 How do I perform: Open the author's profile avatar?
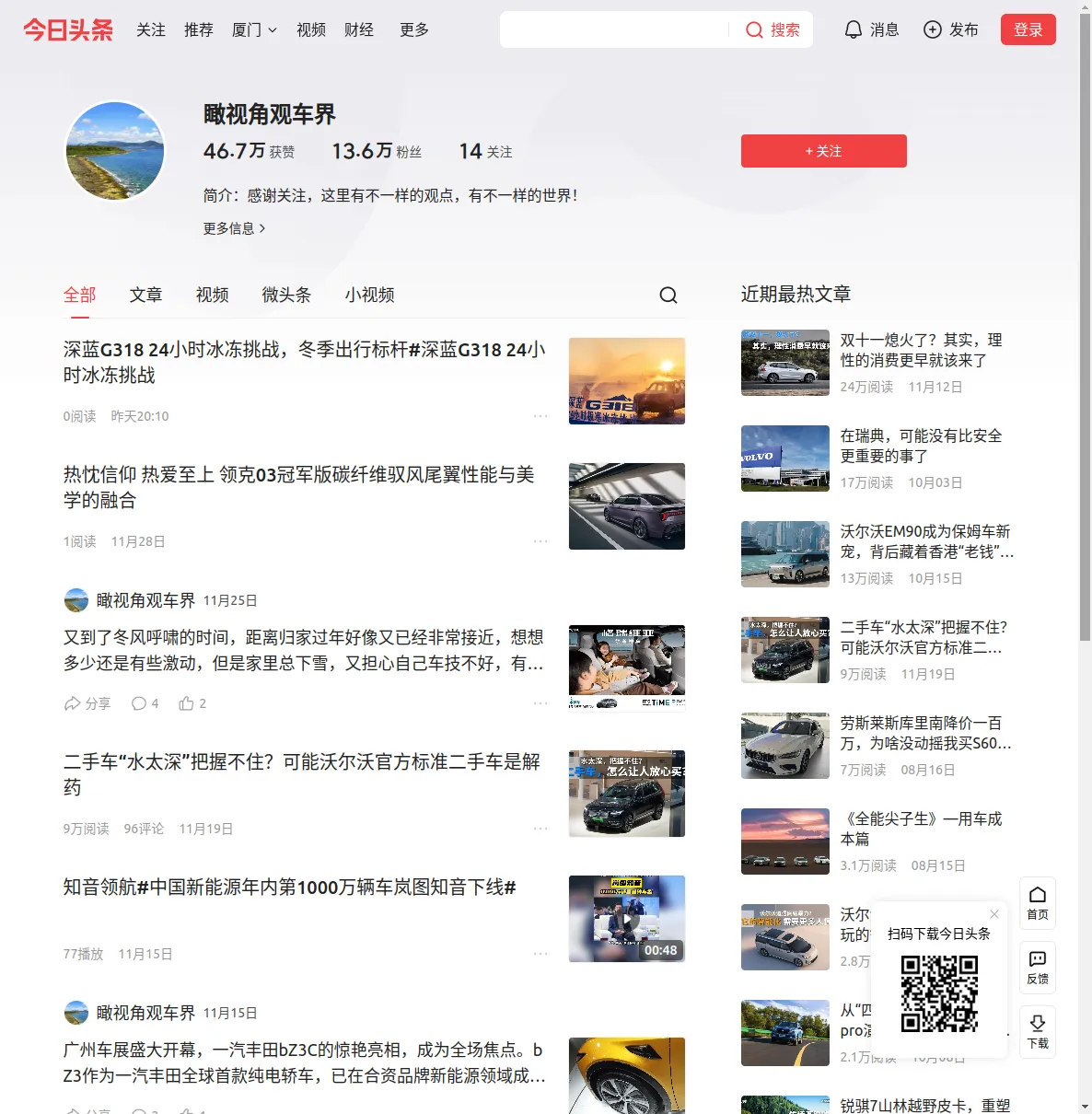pyautogui.click(x=115, y=151)
